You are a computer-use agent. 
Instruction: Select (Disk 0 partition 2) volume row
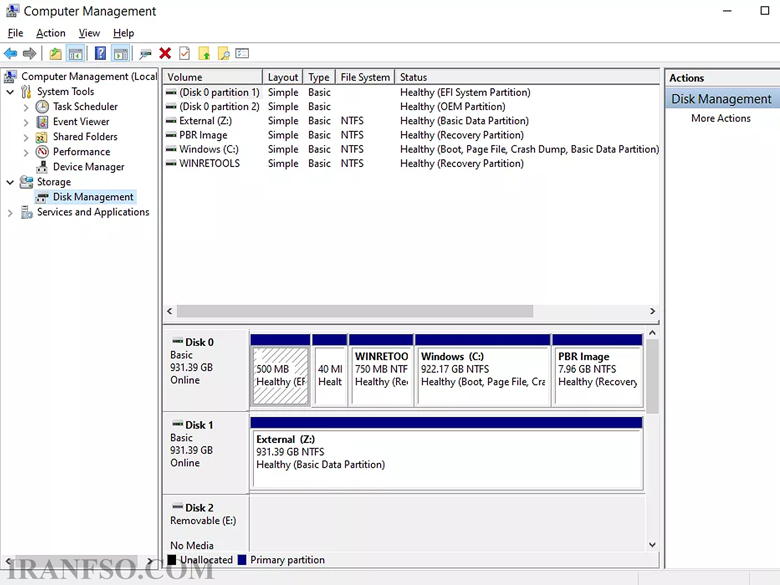(x=412, y=106)
